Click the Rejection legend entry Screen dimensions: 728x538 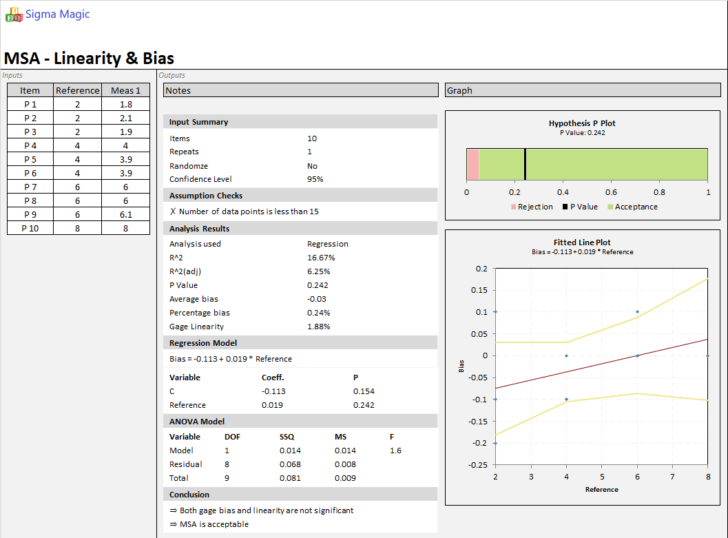(x=532, y=207)
